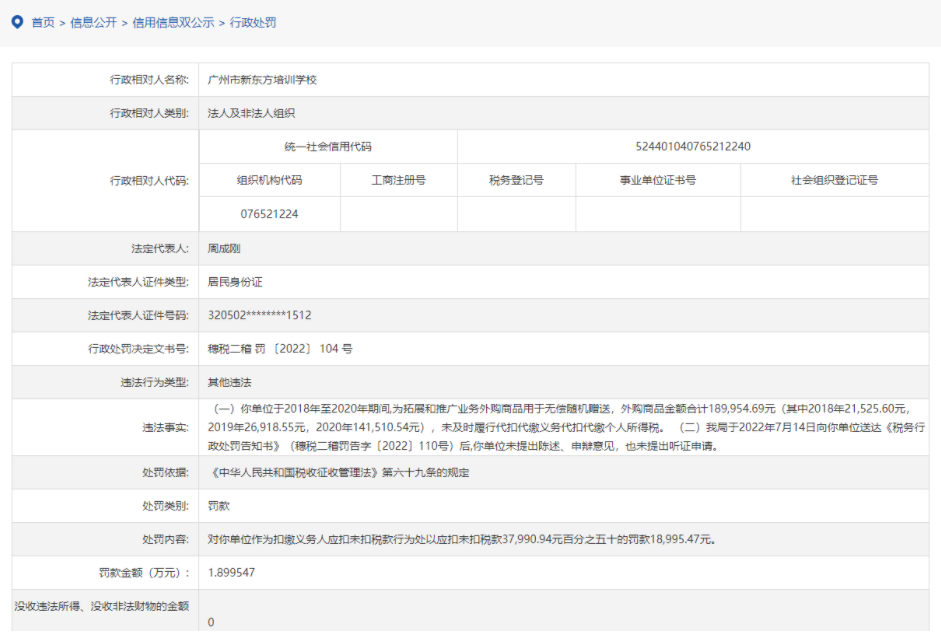Click column header 税务登记号
The width and height of the screenshot is (941, 634).
pyautogui.click(x=516, y=180)
